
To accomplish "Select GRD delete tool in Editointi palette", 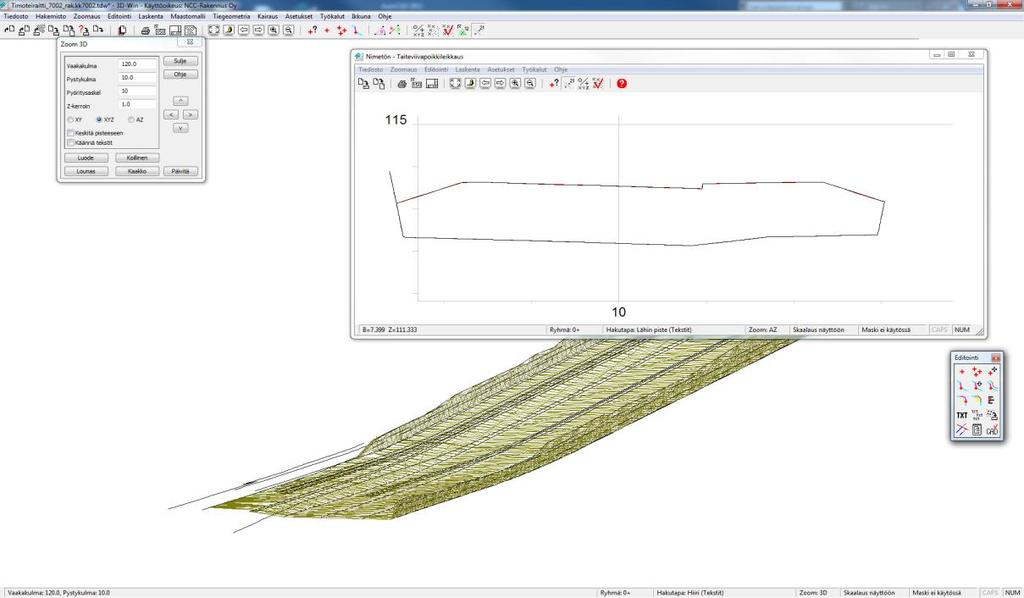I will pyautogui.click(x=992, y=430).
